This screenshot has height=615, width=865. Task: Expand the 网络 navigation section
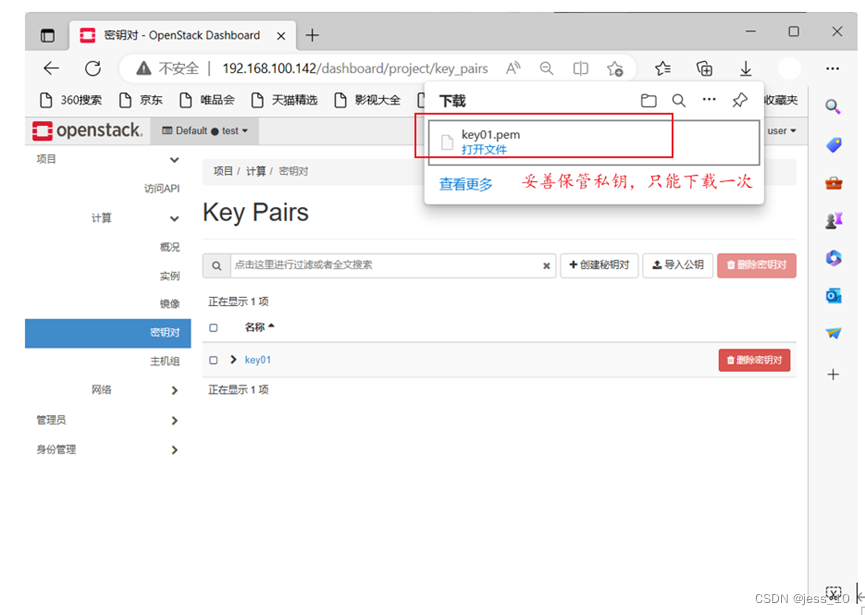(100, 389)
